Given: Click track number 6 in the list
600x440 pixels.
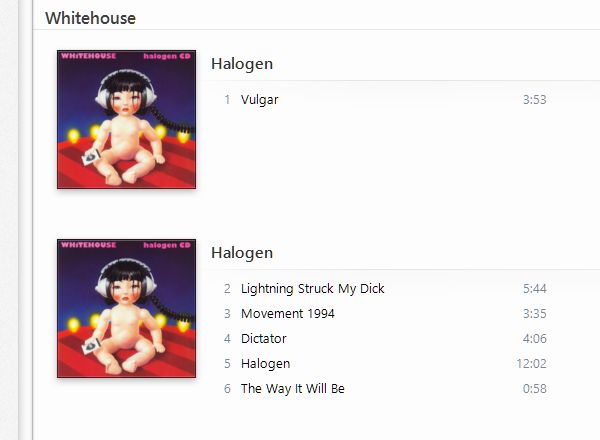Looking at the screenshot, I should point(227,389).
